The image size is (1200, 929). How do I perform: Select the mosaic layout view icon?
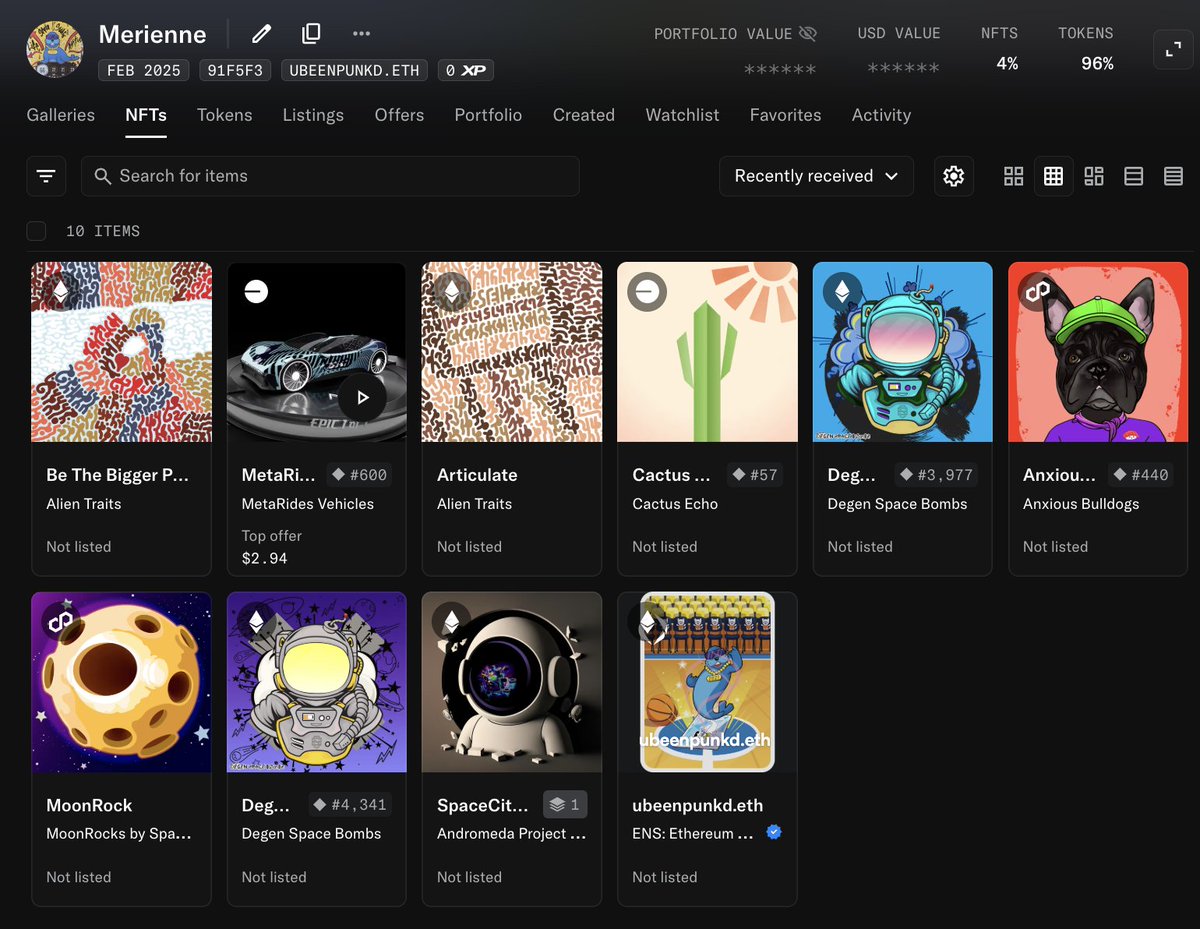1093,176
